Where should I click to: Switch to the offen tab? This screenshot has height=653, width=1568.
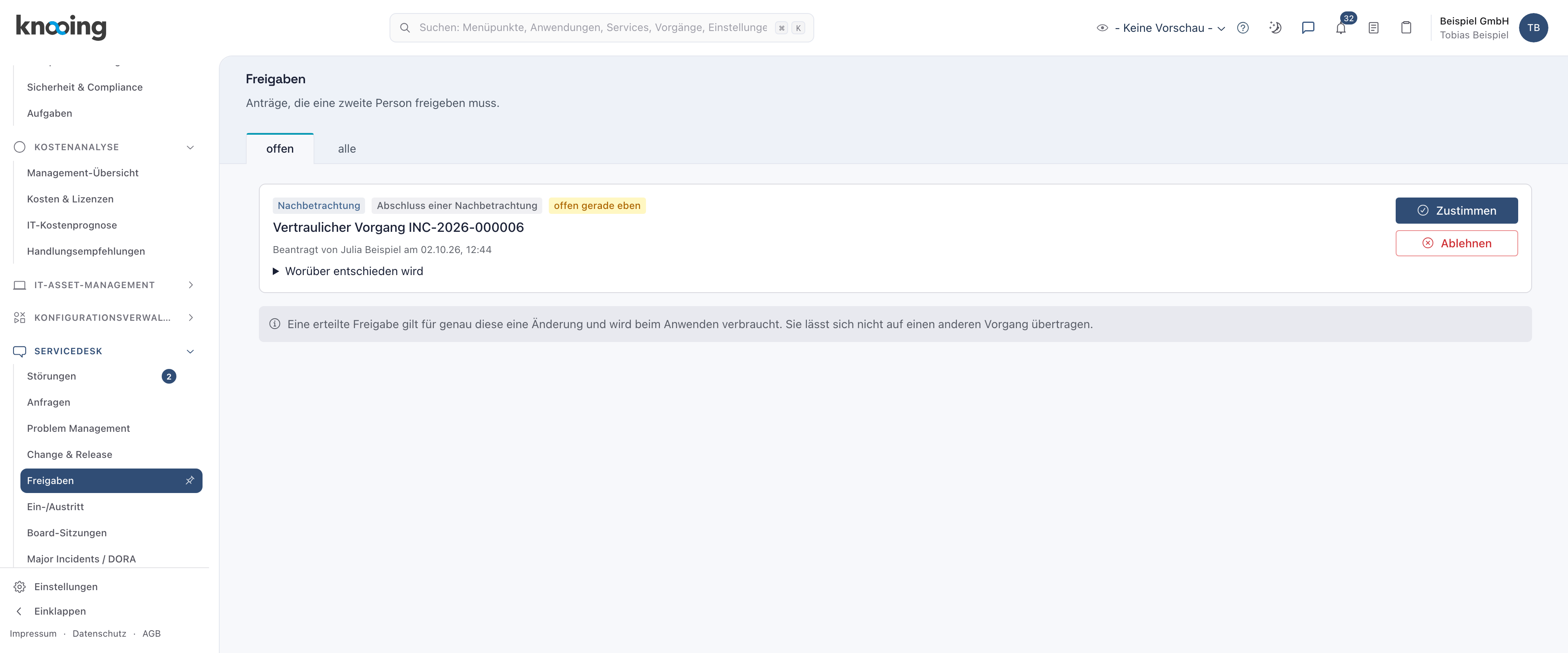280,149
